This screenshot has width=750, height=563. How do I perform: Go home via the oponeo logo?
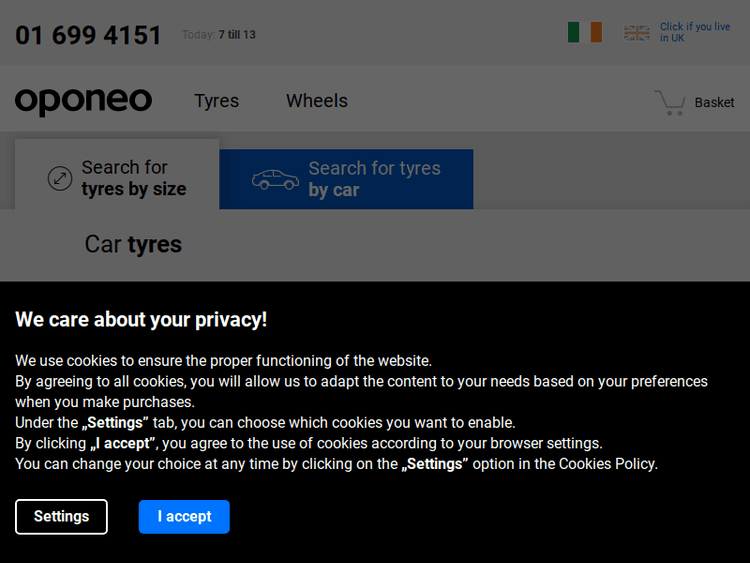click(83, 101)
